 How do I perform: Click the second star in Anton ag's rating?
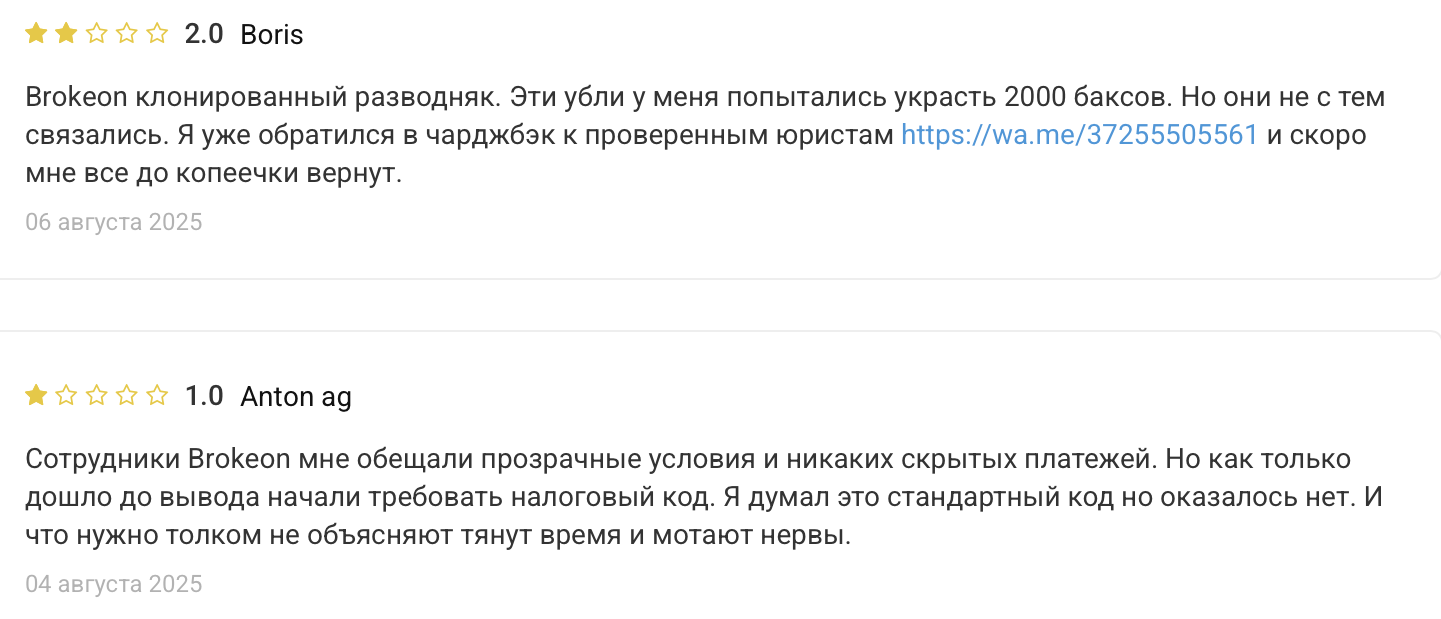pyautogui.click(x=66, y=396)
